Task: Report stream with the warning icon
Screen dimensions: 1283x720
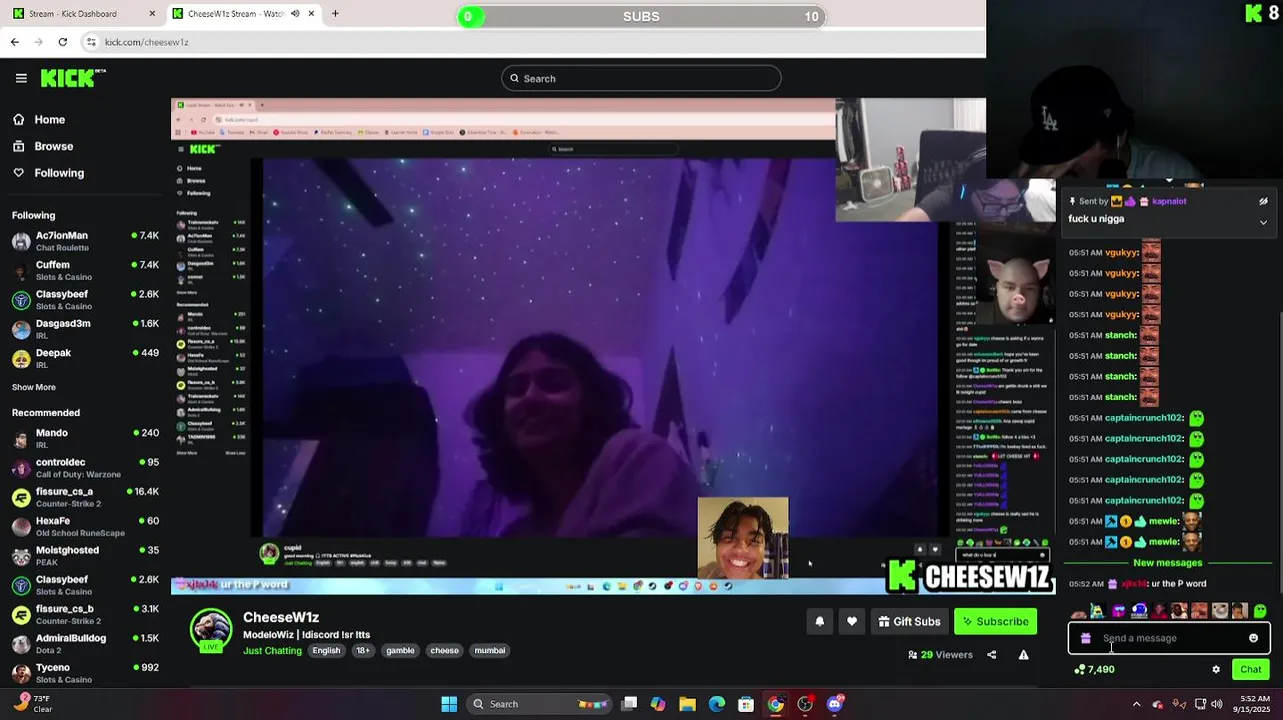Action: 1023,655
